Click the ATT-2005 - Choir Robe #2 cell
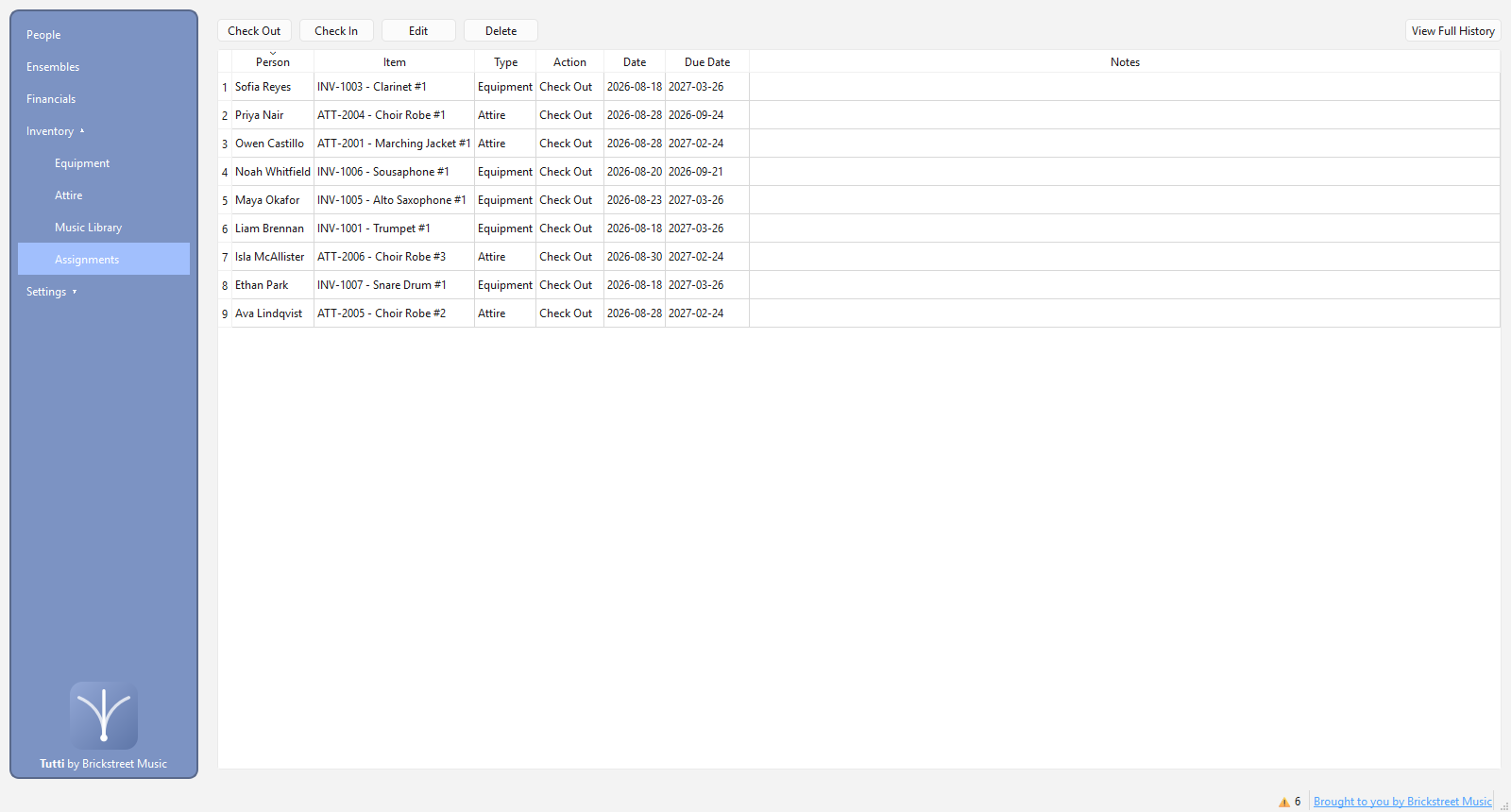 pyautogui.click(x=395, y=313)
